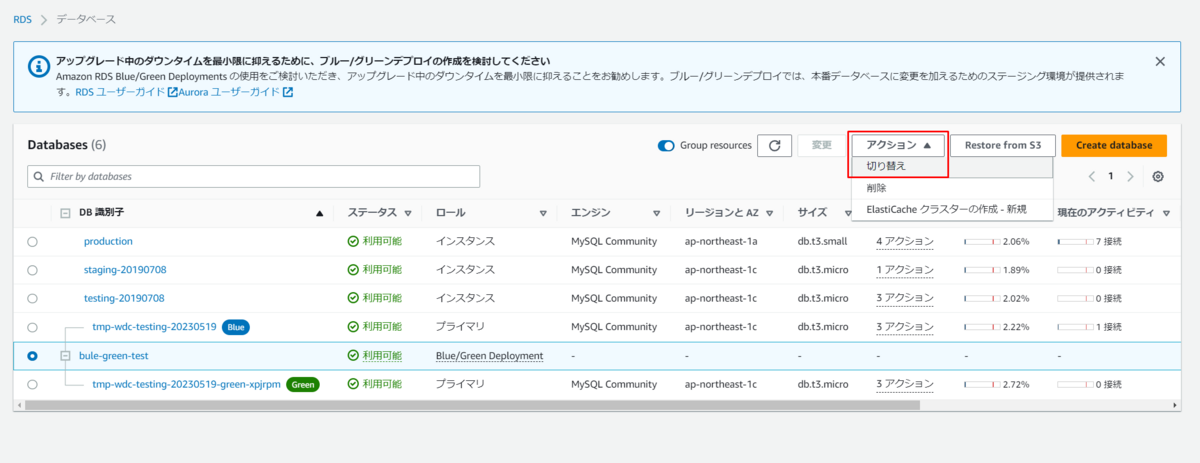This screenshot has width=1200, height=463.
Task: Choose 切り替え from the actions menu
Action: [x=886, y=166]
